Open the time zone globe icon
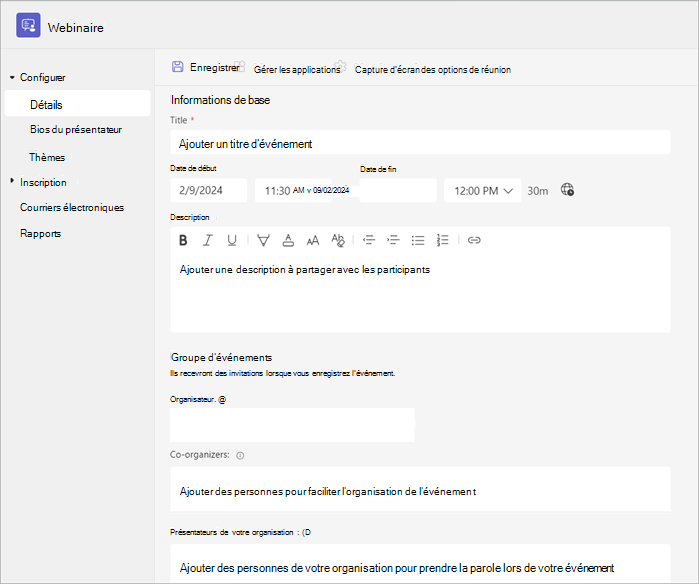 click(567, 189)
